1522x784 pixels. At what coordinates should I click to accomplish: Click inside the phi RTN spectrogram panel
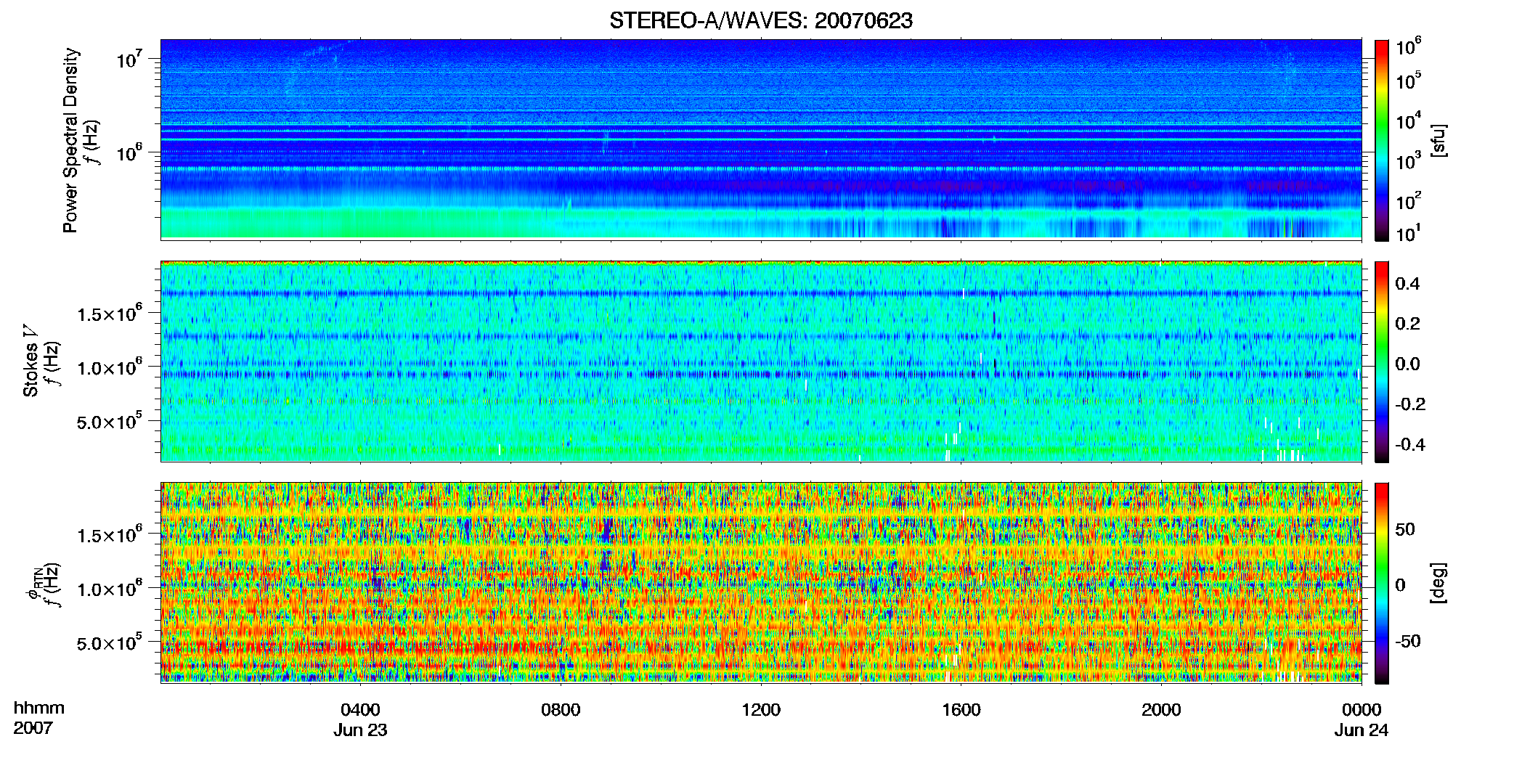[761, 582]
